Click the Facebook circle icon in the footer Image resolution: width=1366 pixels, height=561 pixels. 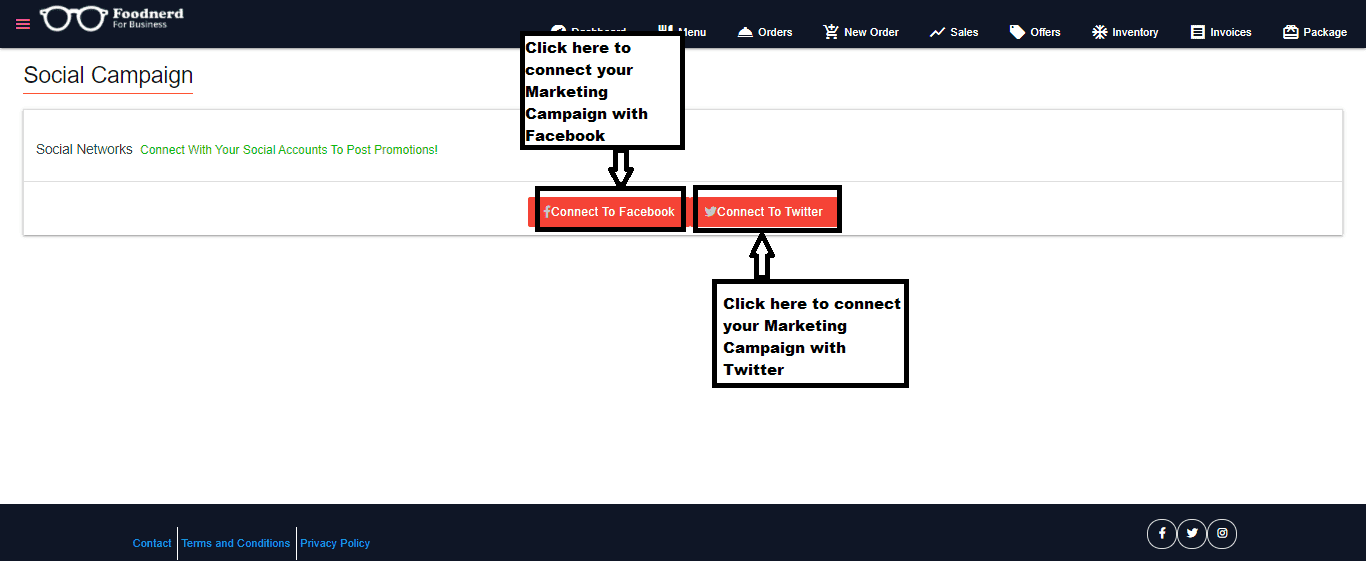click(x=1162, y=534)
